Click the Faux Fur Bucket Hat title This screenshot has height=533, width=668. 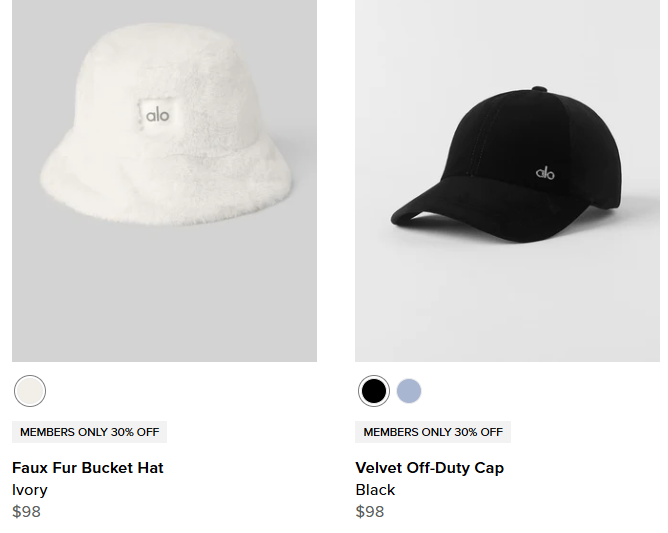(88, 467)
